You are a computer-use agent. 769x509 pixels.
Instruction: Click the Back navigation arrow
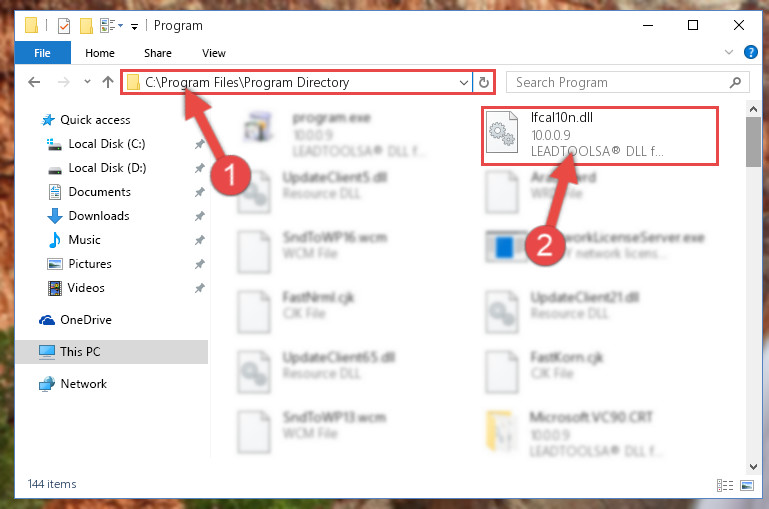pos(34,82)
